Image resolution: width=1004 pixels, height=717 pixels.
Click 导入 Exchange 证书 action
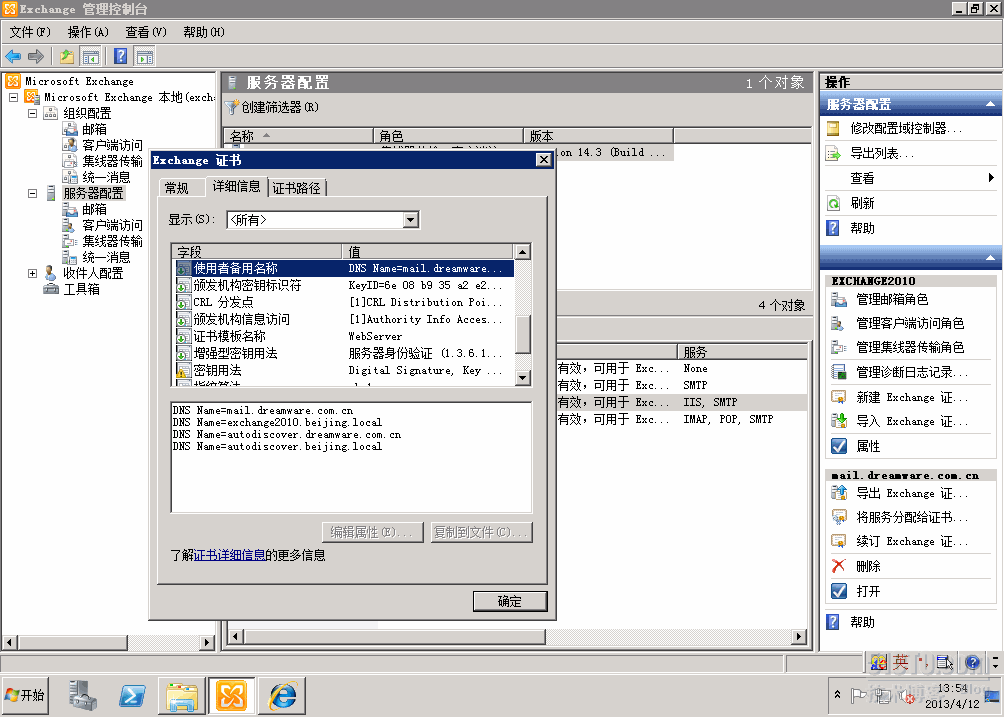912,421
